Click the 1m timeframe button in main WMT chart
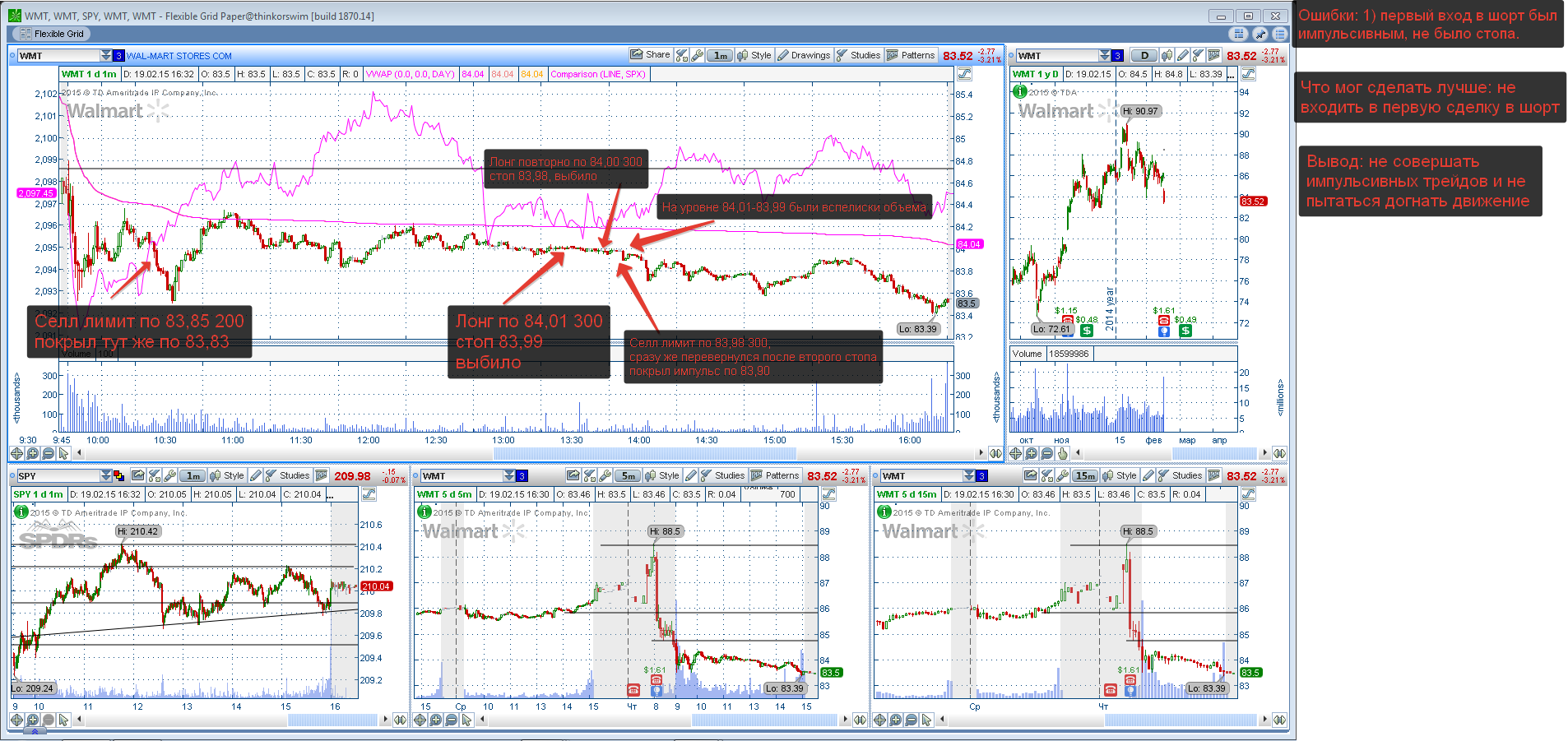Screen dimensions: 1568x741 (x=721, y=55)
